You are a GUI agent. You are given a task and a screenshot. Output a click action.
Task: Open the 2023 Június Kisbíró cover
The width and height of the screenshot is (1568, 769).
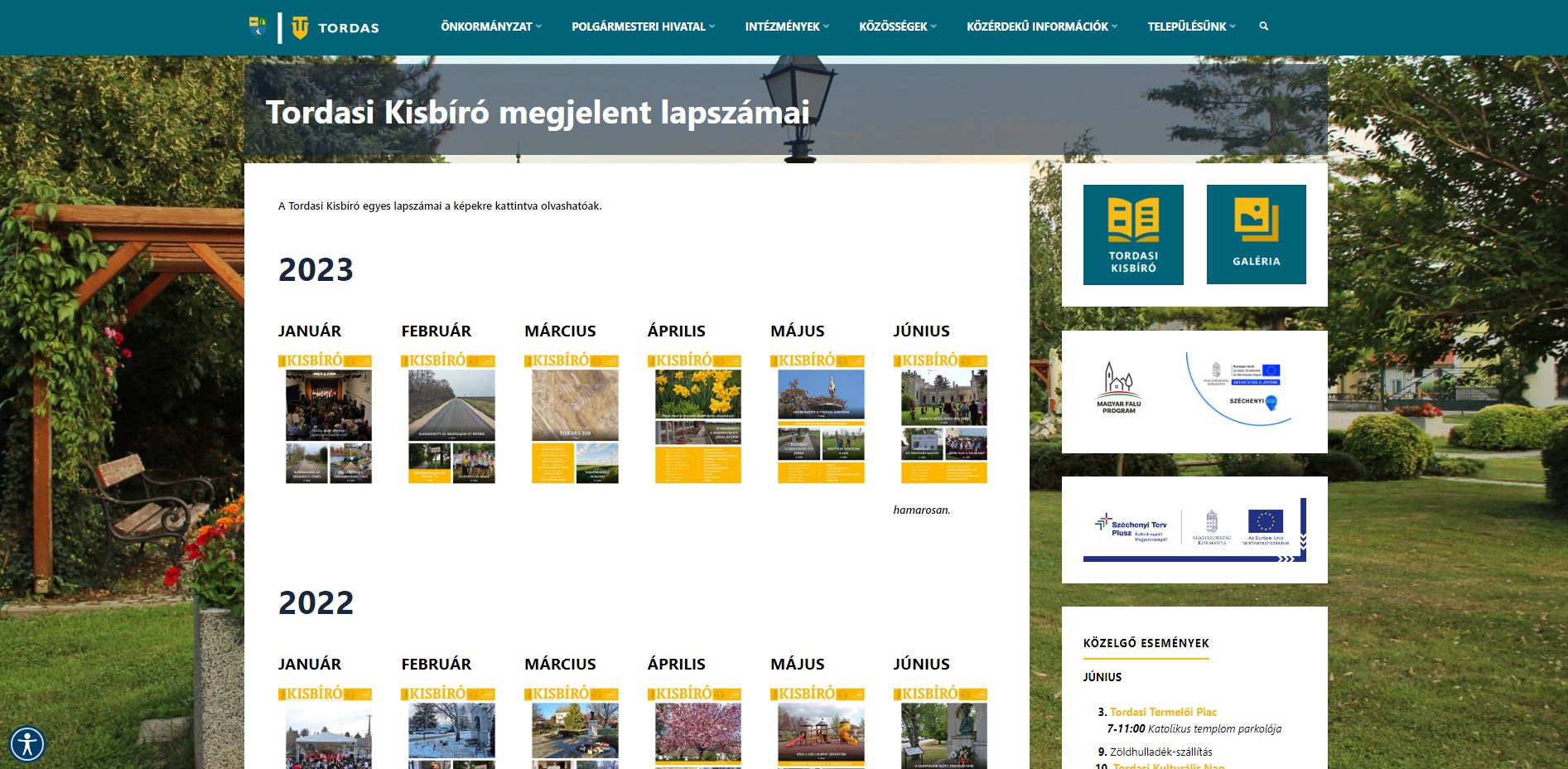pos(940,418)
